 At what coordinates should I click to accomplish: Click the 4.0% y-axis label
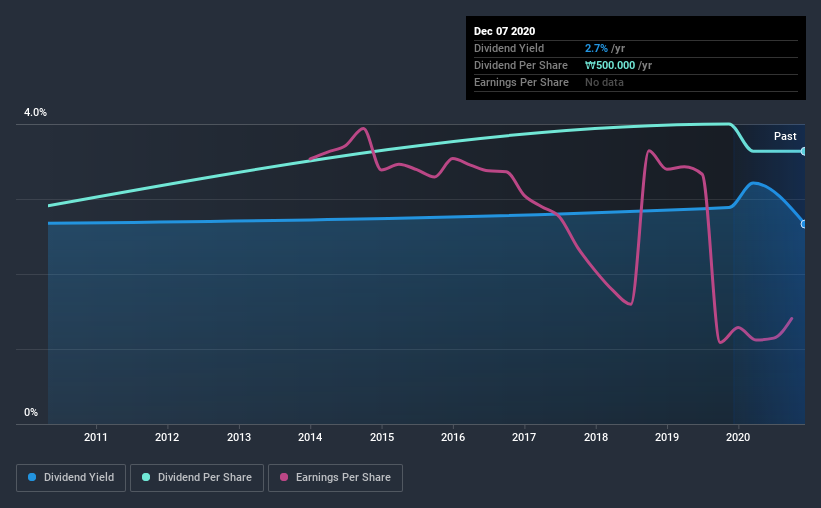35,113
